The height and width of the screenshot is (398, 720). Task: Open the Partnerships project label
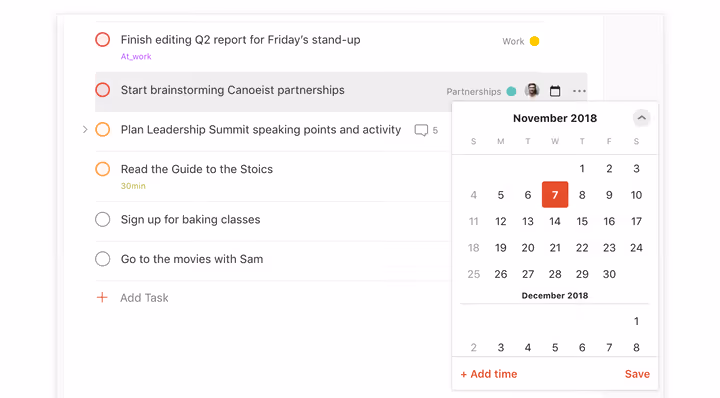[x=473, y=91]
